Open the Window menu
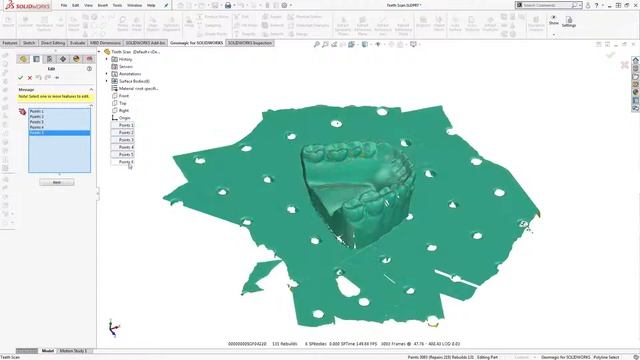The width and height of the screenshot is (640, 360). (x=134, y=5)
